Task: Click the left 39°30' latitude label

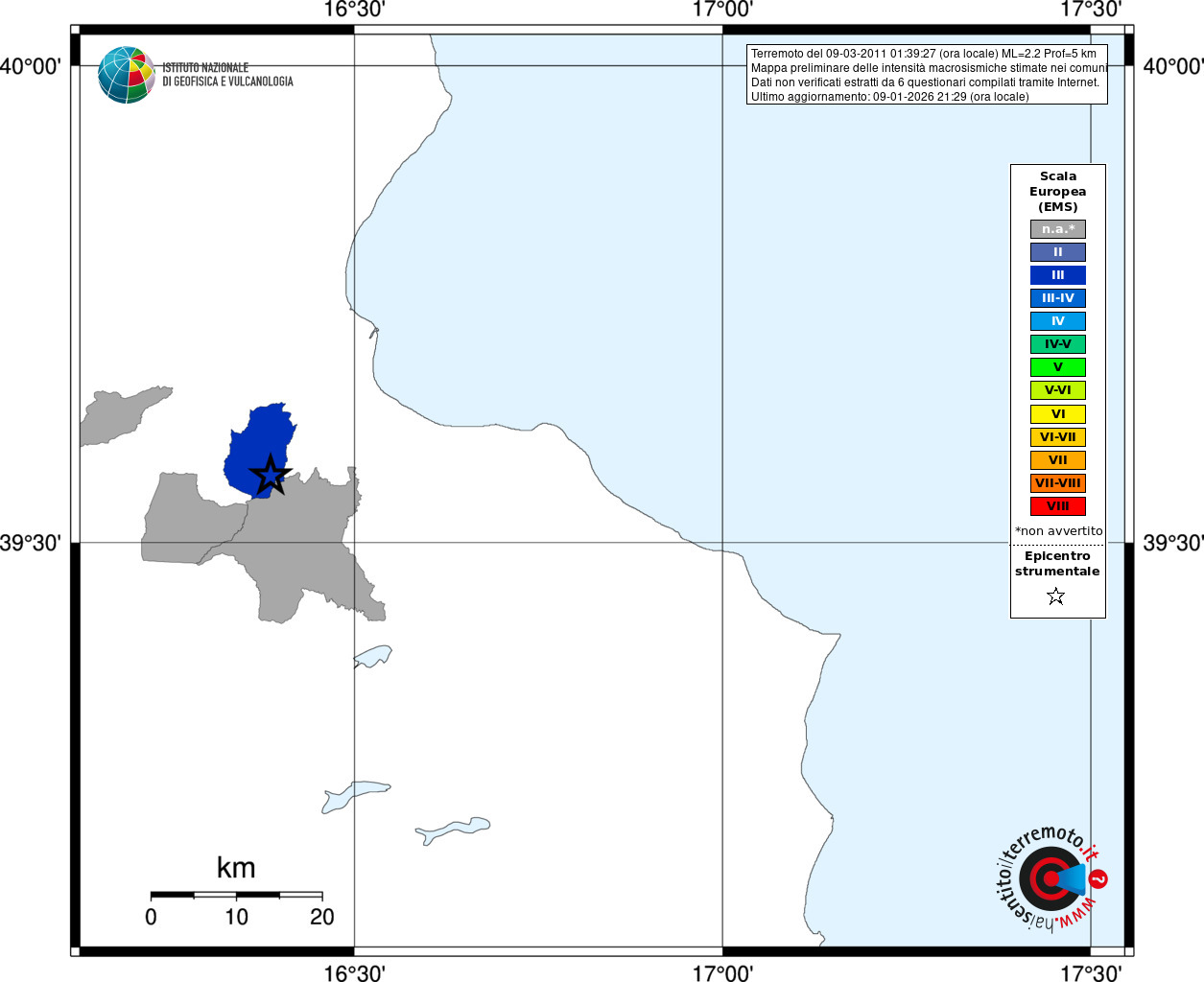Action: 31,544
